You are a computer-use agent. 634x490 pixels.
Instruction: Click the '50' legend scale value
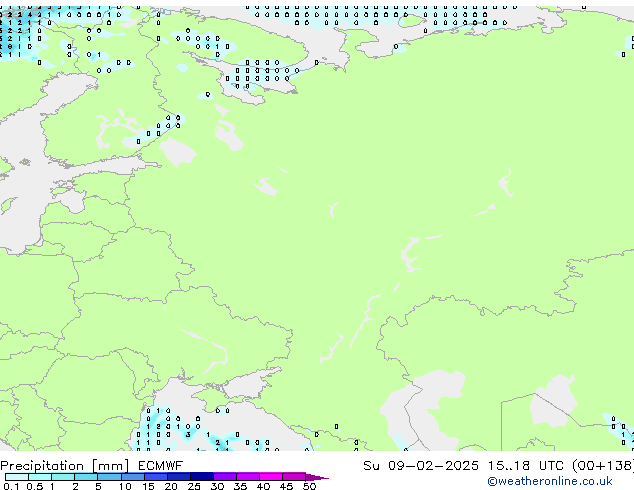tap(309, 486)
